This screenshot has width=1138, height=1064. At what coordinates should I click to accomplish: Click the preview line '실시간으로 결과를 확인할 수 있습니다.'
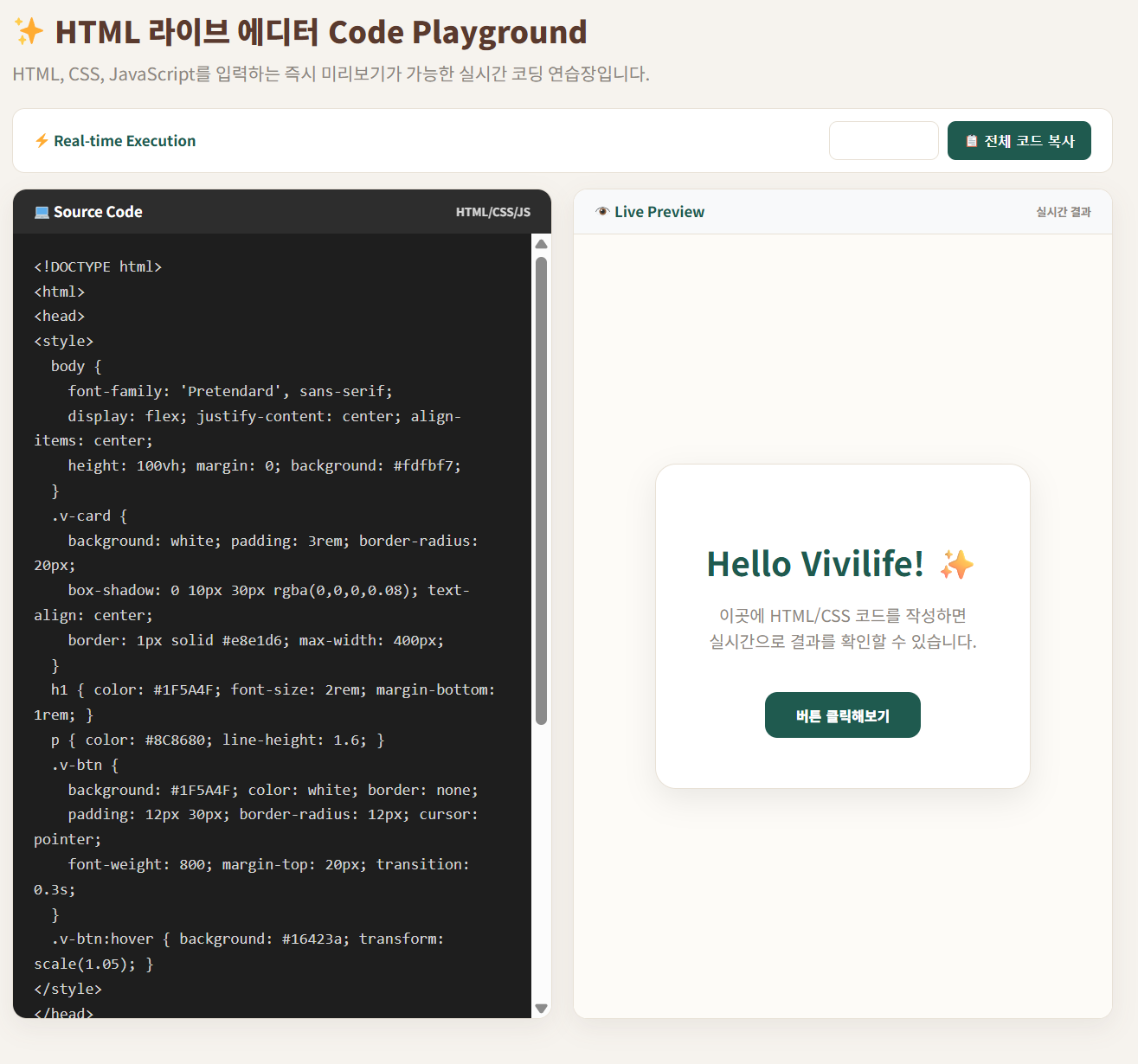pos(843,641)
